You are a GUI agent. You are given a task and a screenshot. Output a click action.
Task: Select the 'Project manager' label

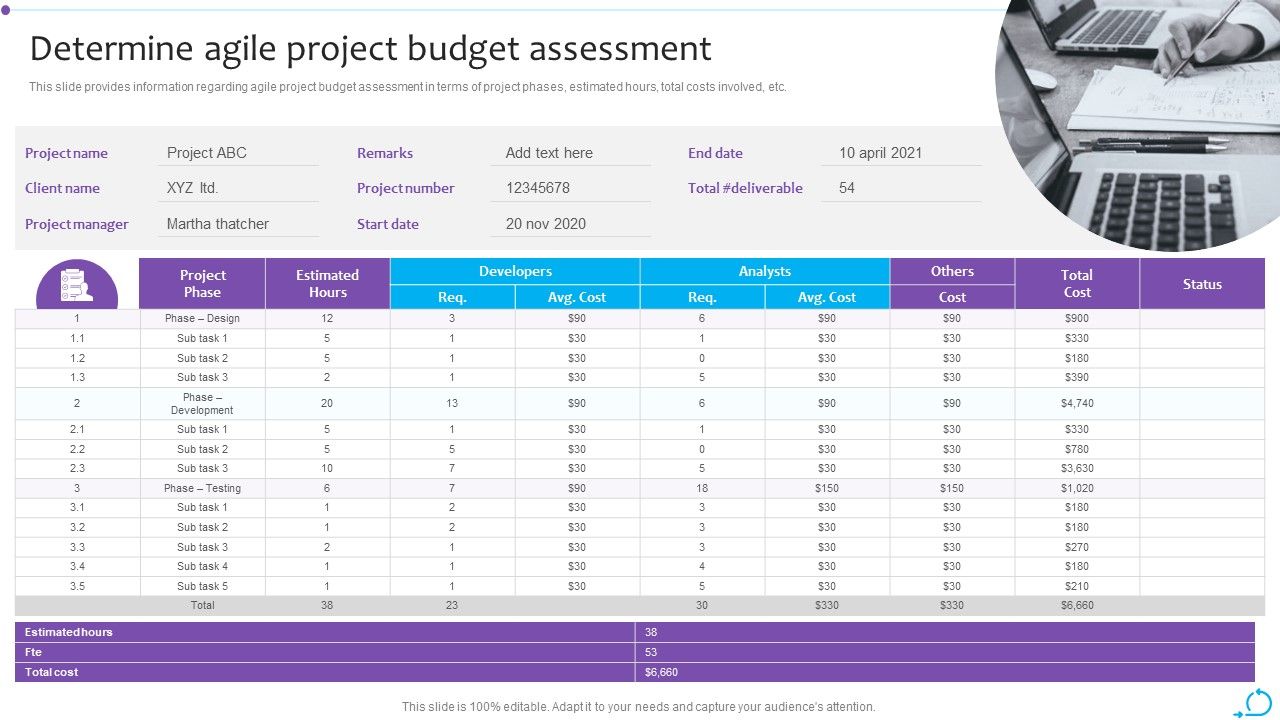click(x=77, y=224)
